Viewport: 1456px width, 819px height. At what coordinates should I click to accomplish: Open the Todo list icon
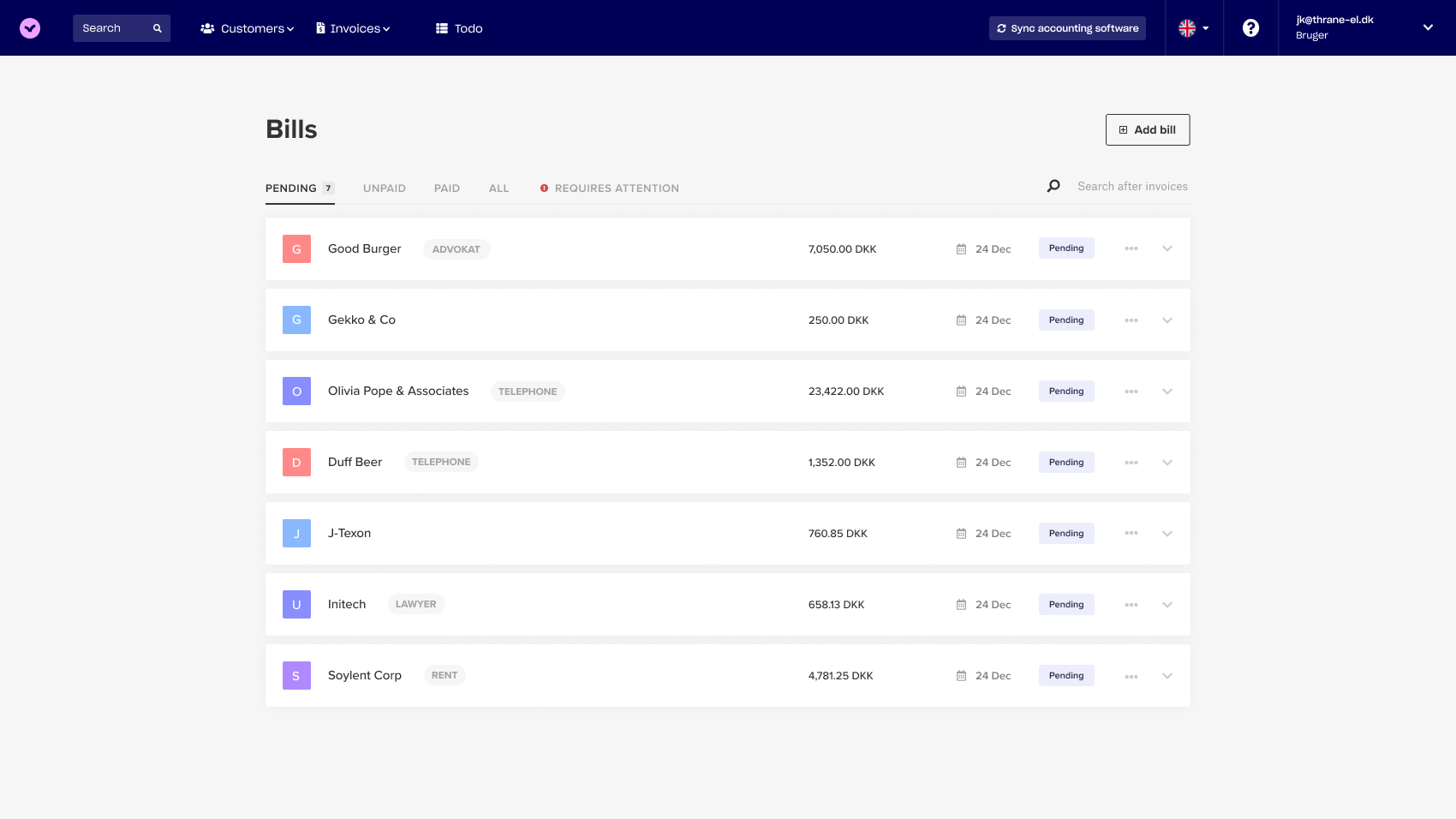[x=442, y=27]
